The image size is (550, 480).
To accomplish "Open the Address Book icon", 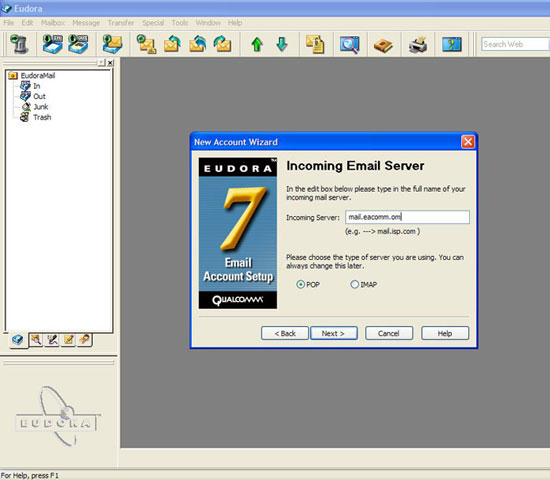I will (383, 45).
